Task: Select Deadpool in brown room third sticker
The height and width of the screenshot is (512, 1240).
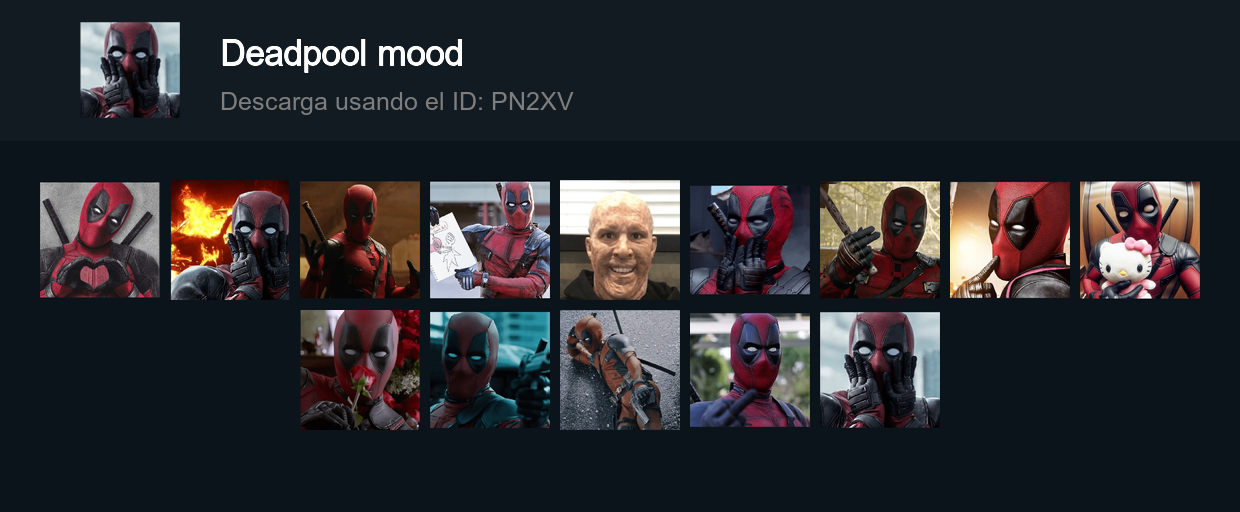Action: point(360,240)
